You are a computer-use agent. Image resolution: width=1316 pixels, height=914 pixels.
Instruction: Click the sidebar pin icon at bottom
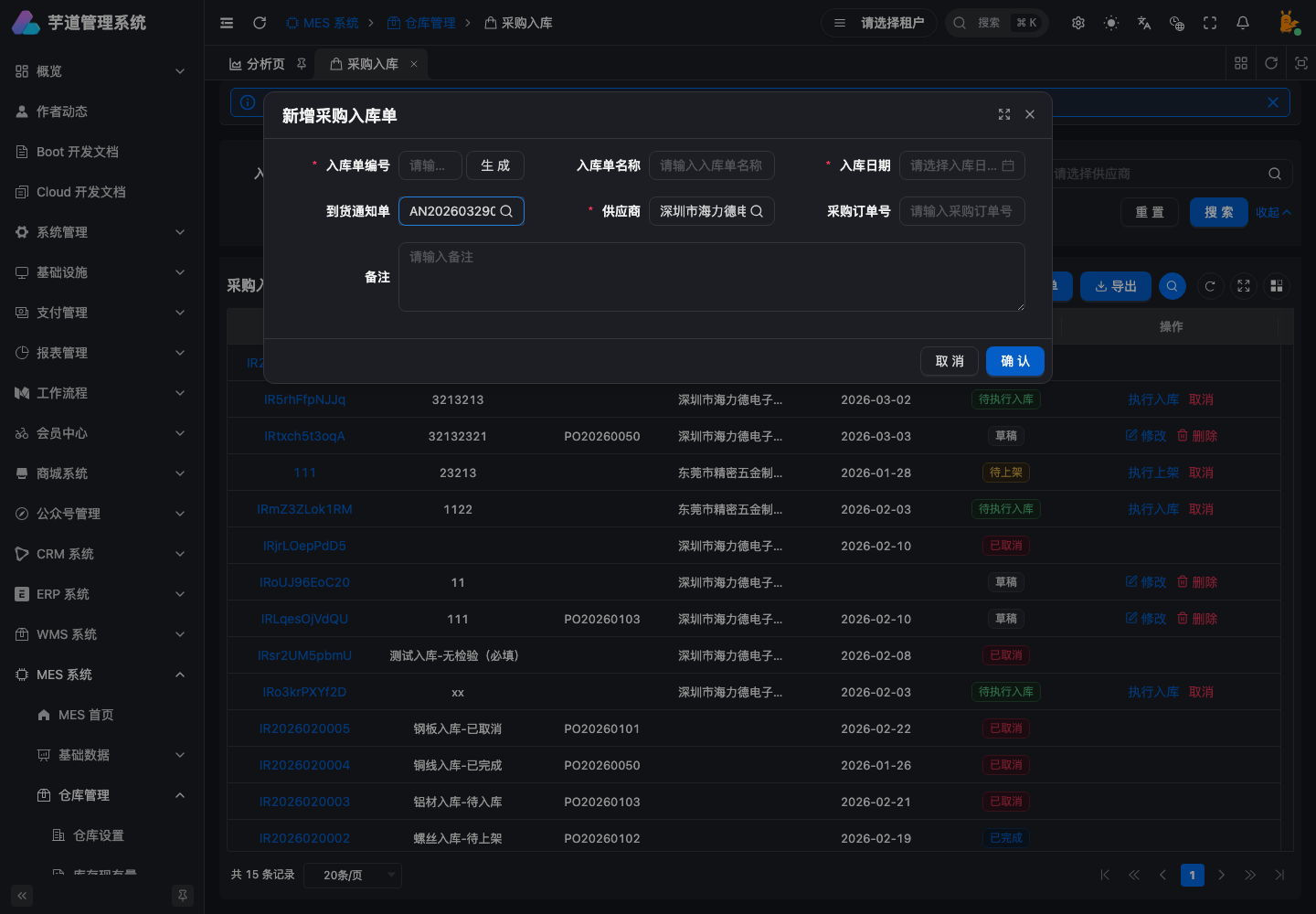(x=183, y=896)
